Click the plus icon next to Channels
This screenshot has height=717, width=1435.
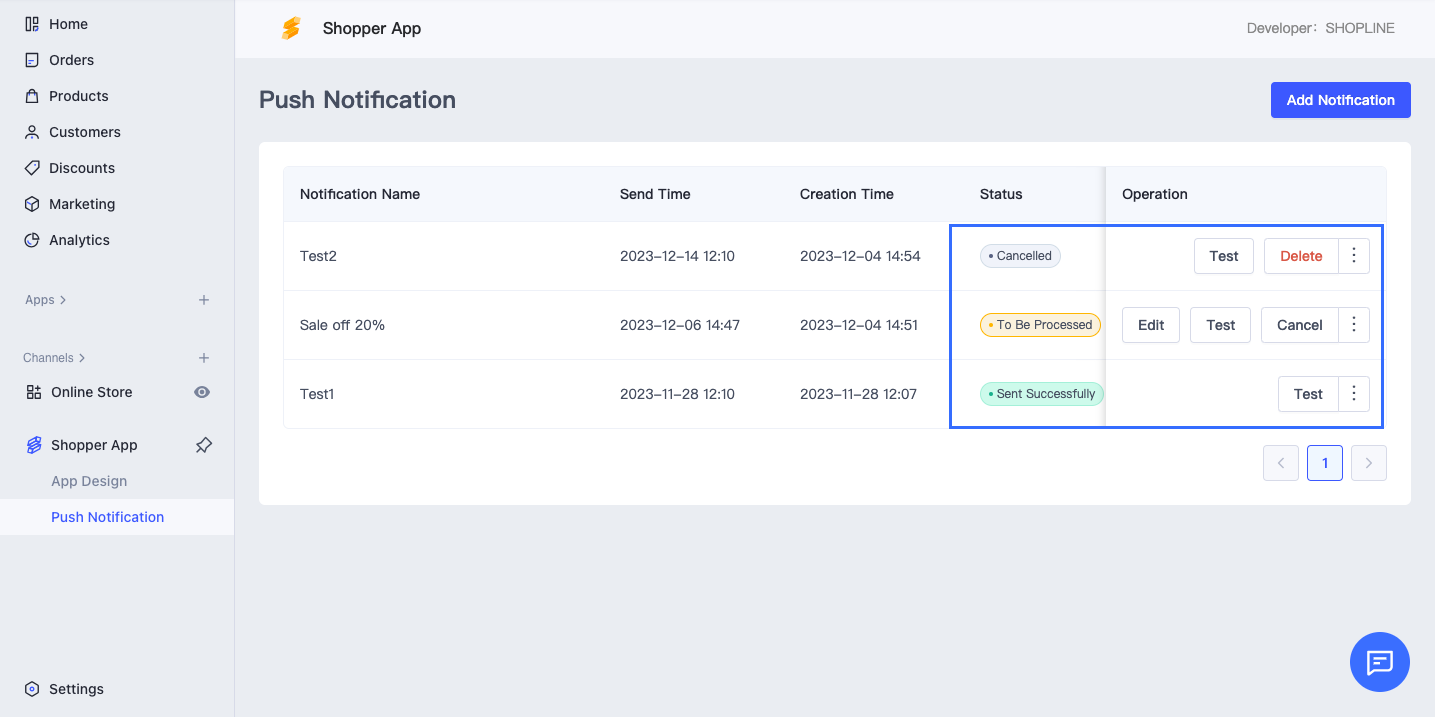click(203, 358)
